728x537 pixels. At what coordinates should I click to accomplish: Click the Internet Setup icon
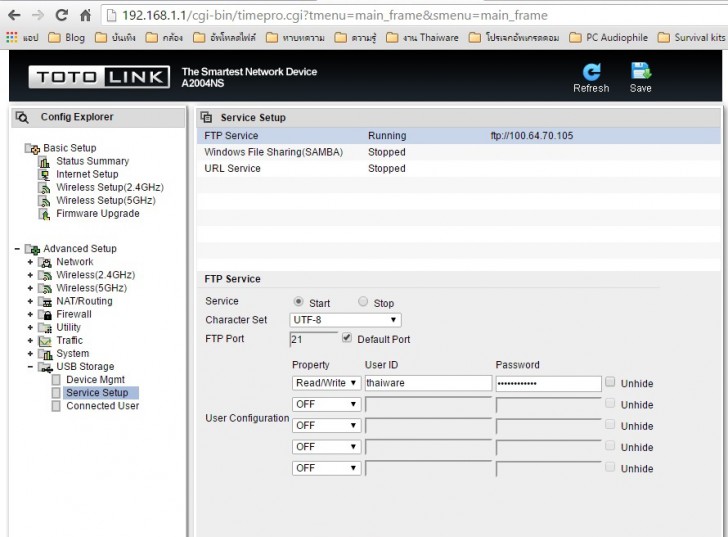pyautogui.click(x=44, y=175)
